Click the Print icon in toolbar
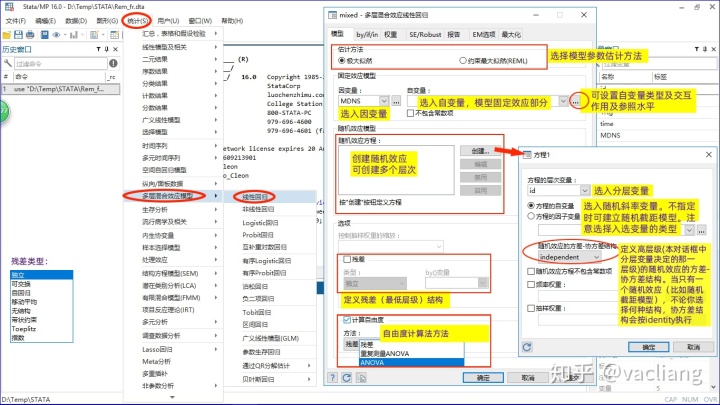 click(30, 35)
